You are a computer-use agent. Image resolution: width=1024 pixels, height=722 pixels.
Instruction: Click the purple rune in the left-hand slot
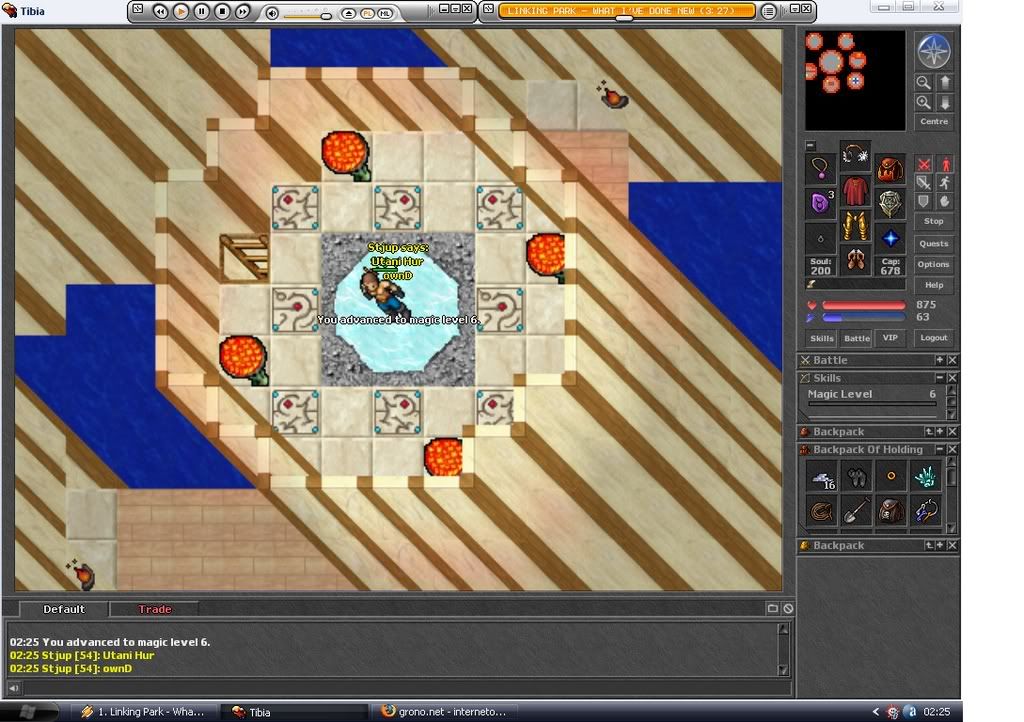pos(820,203)
